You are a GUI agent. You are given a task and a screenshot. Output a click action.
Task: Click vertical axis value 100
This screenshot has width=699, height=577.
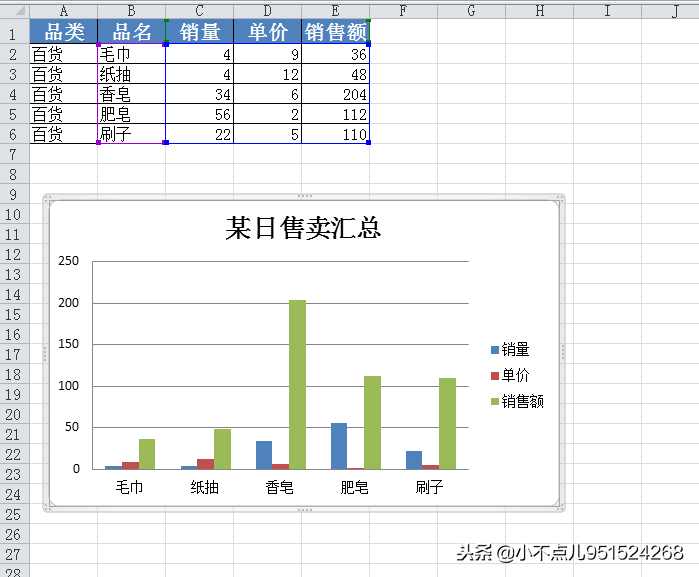68,386
